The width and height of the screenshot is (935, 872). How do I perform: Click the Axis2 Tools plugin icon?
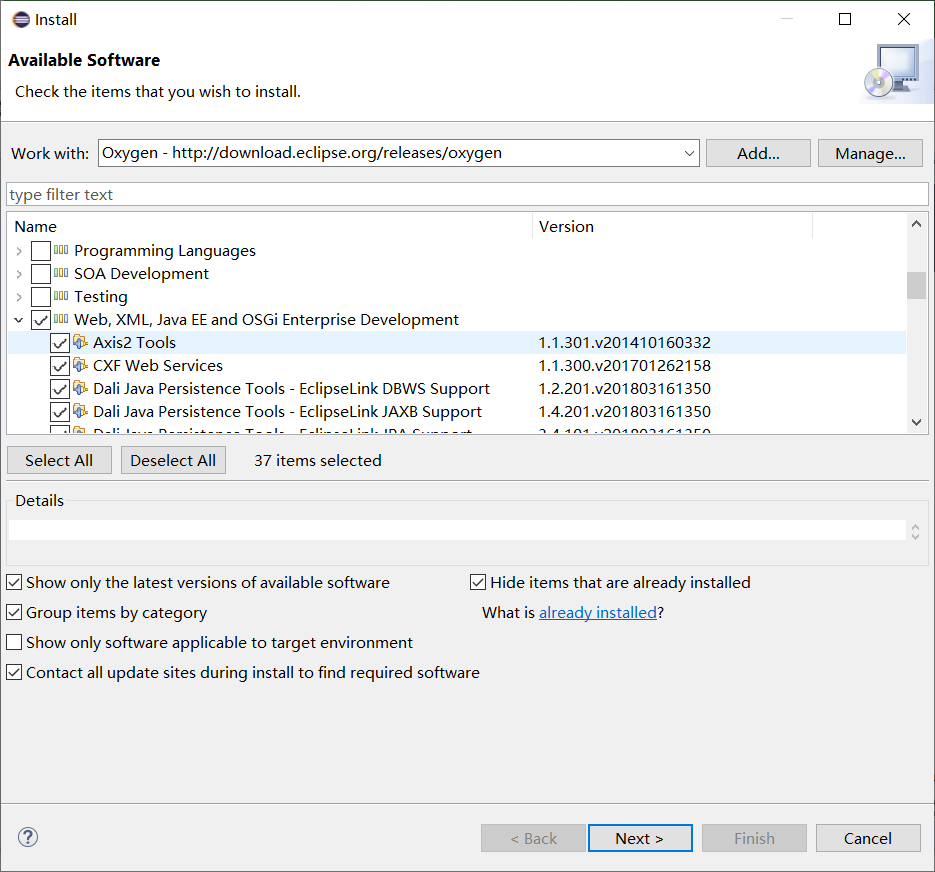pyautogui.click(x=81, y=342)
